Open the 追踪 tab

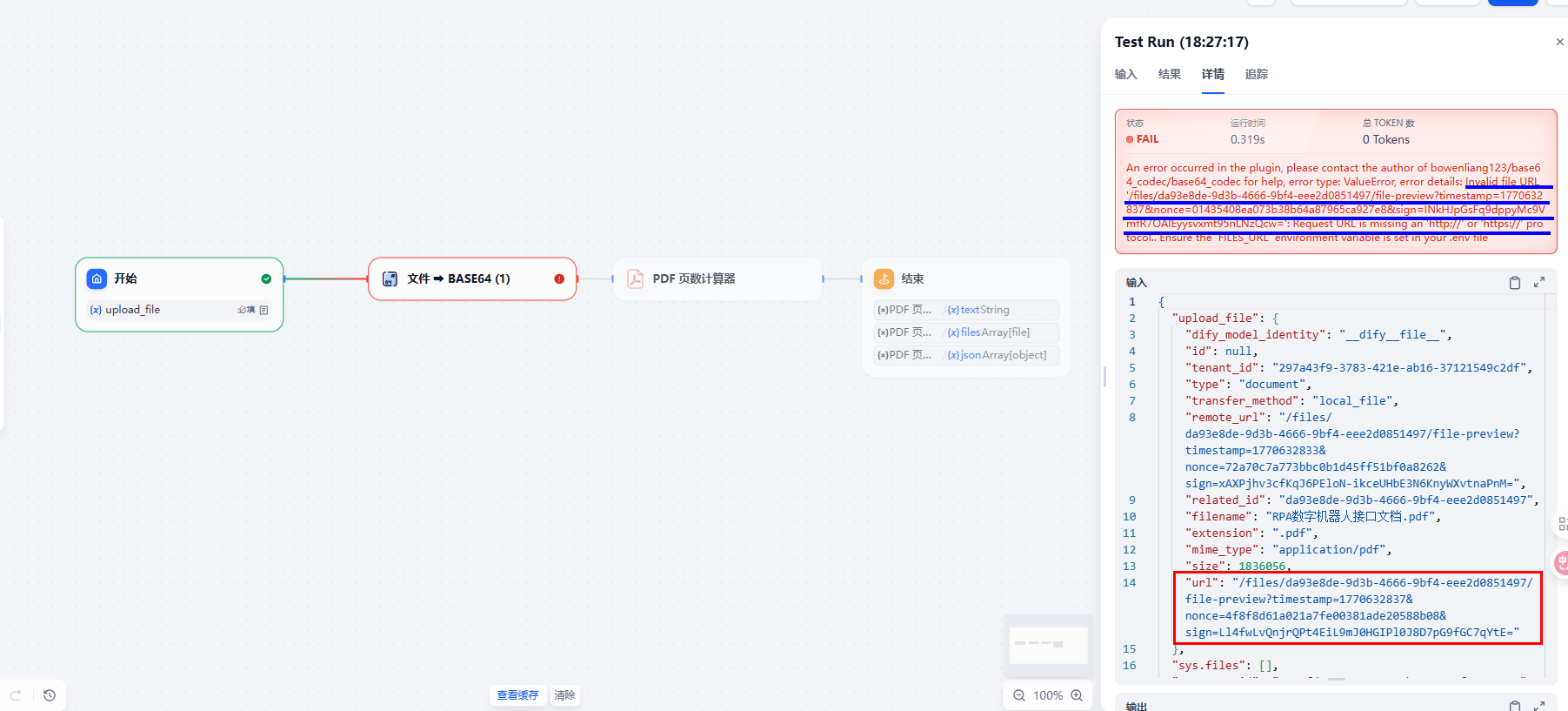click(1257, 75)
